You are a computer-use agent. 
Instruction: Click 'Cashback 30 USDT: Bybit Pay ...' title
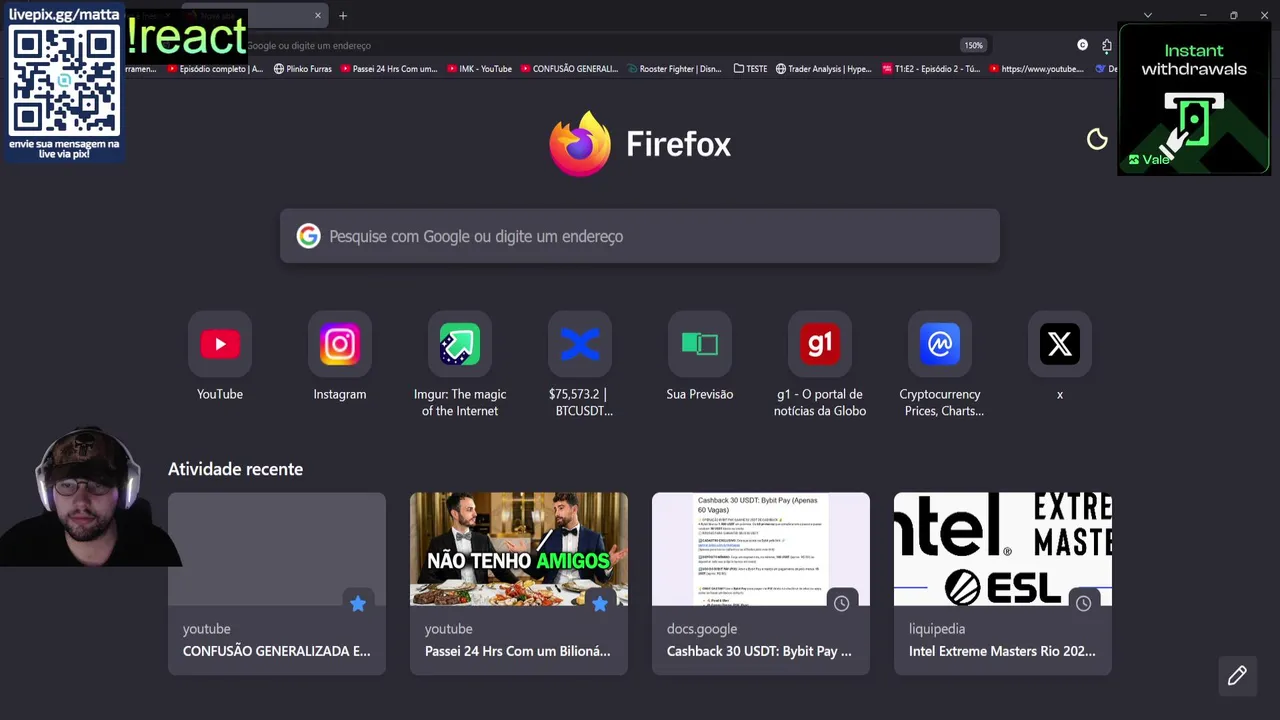click(x=759, y=651)
